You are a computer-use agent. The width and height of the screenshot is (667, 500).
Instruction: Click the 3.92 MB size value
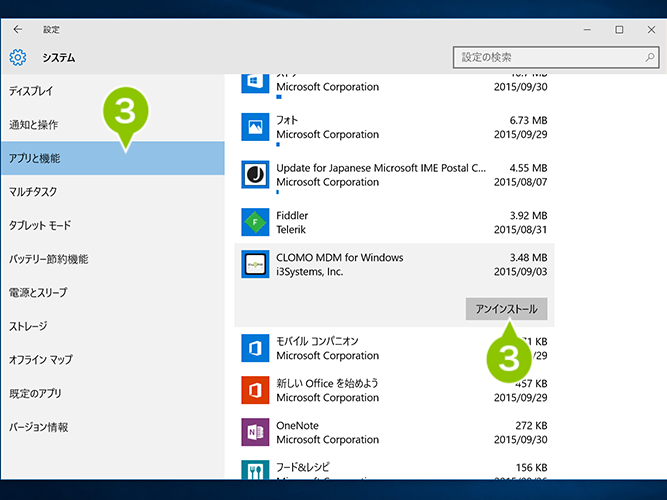click(528, 216)
